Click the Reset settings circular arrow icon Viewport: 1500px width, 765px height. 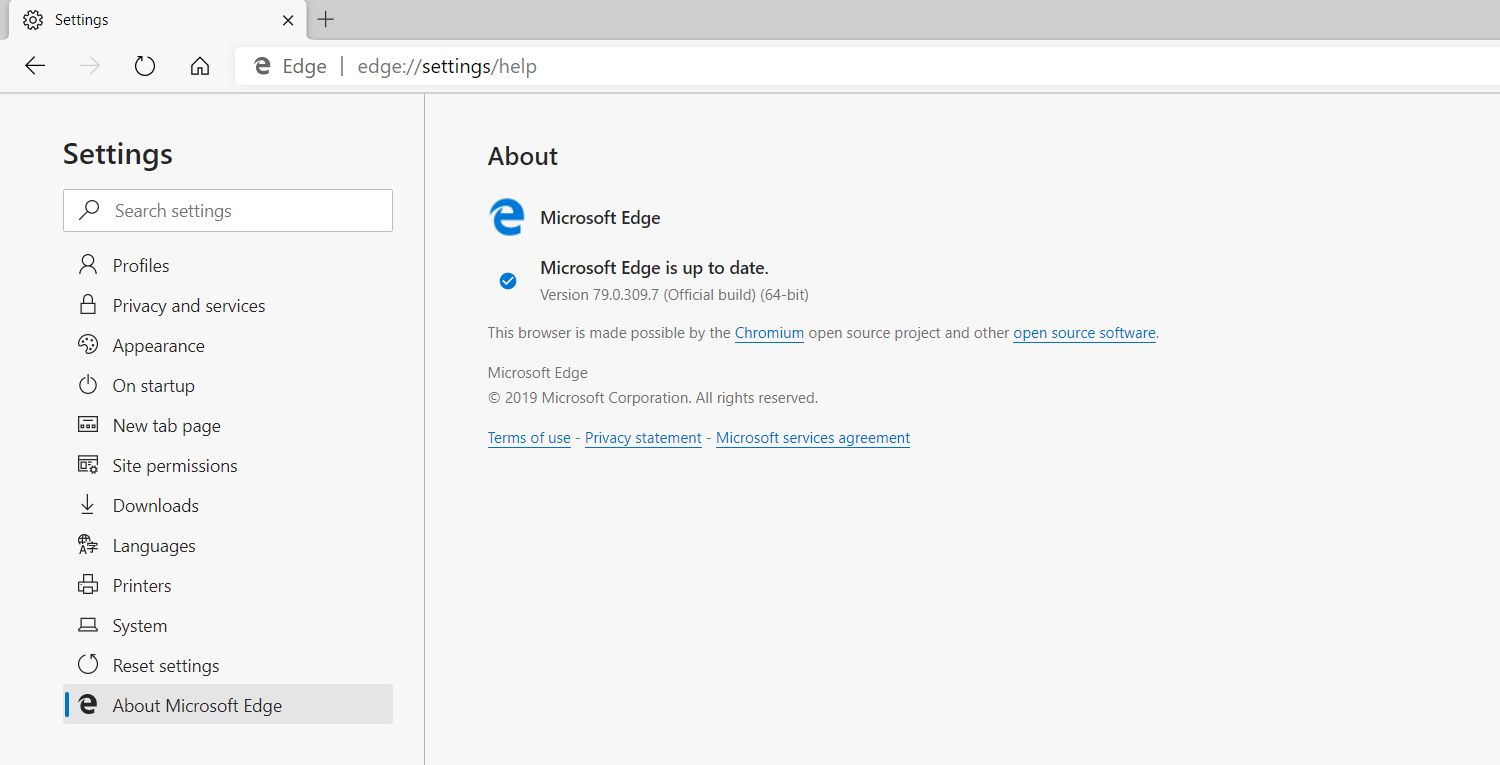click(87, 665)
